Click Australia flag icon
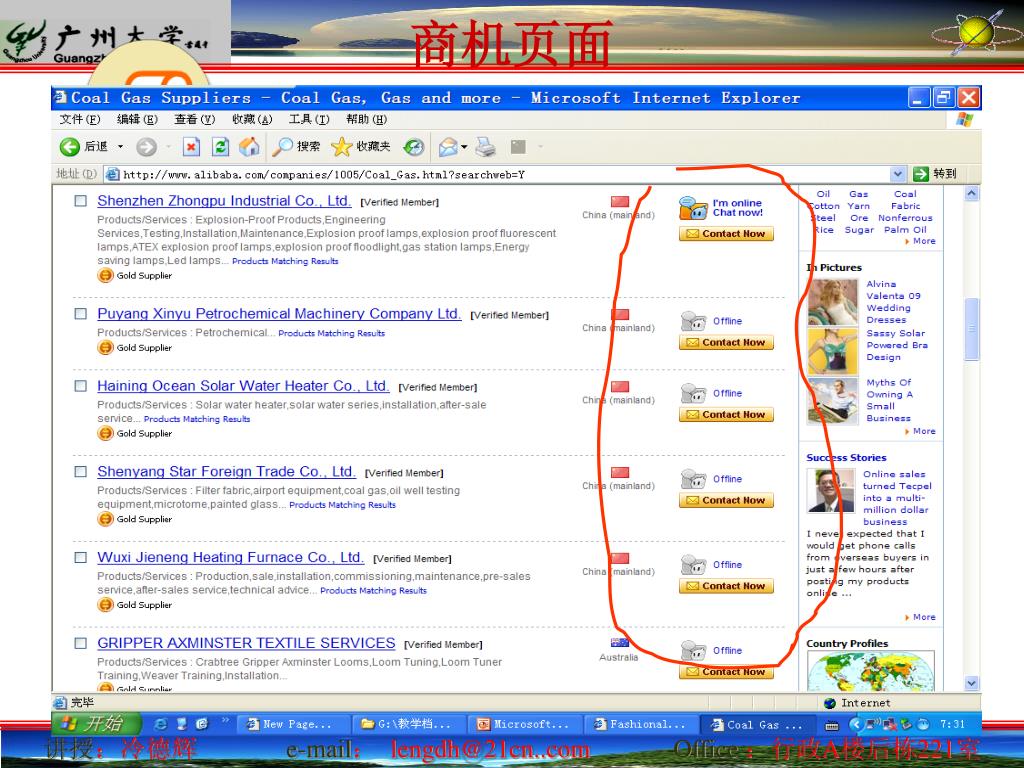1024x768 pixels. pos(619,643)
